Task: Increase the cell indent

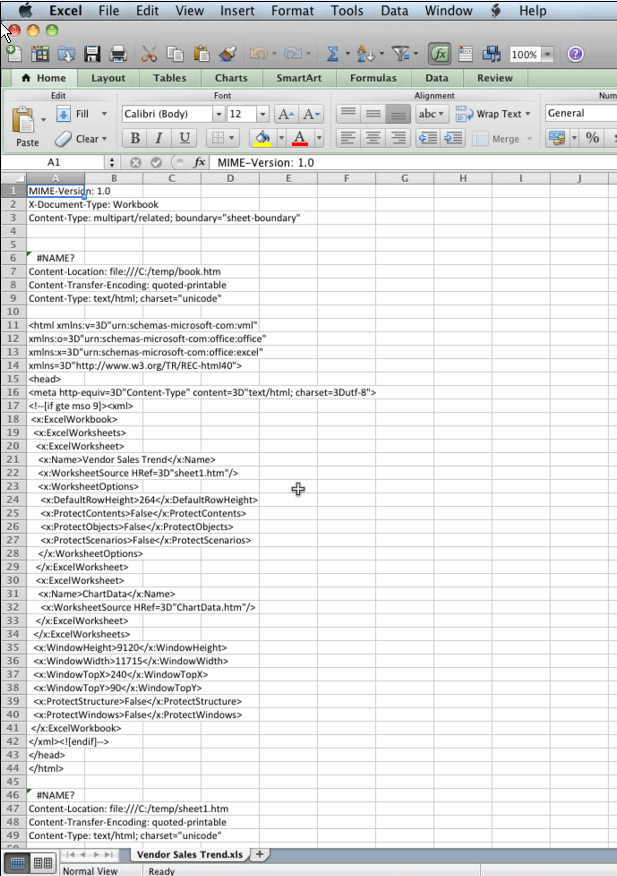Action: pyautogui.click(x=453, y=138)
